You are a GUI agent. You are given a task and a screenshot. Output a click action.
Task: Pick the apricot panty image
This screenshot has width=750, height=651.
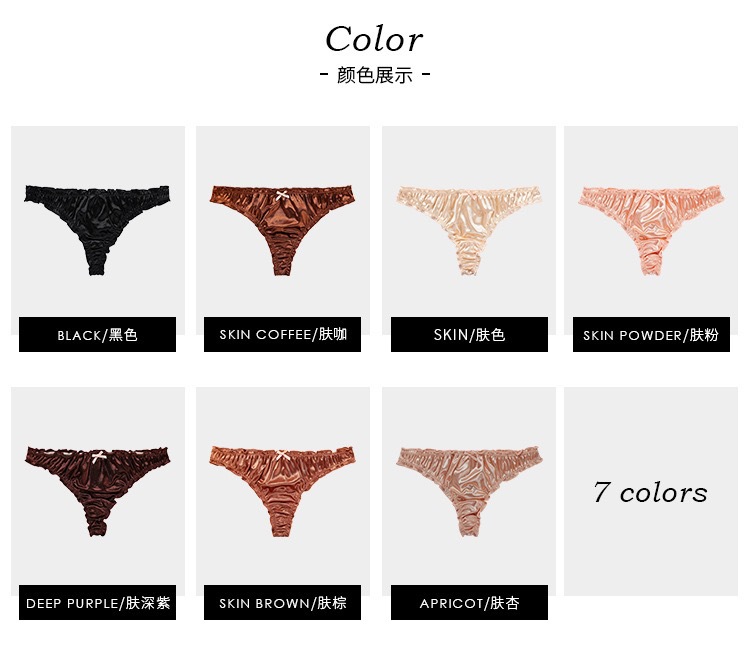(469, 492)
